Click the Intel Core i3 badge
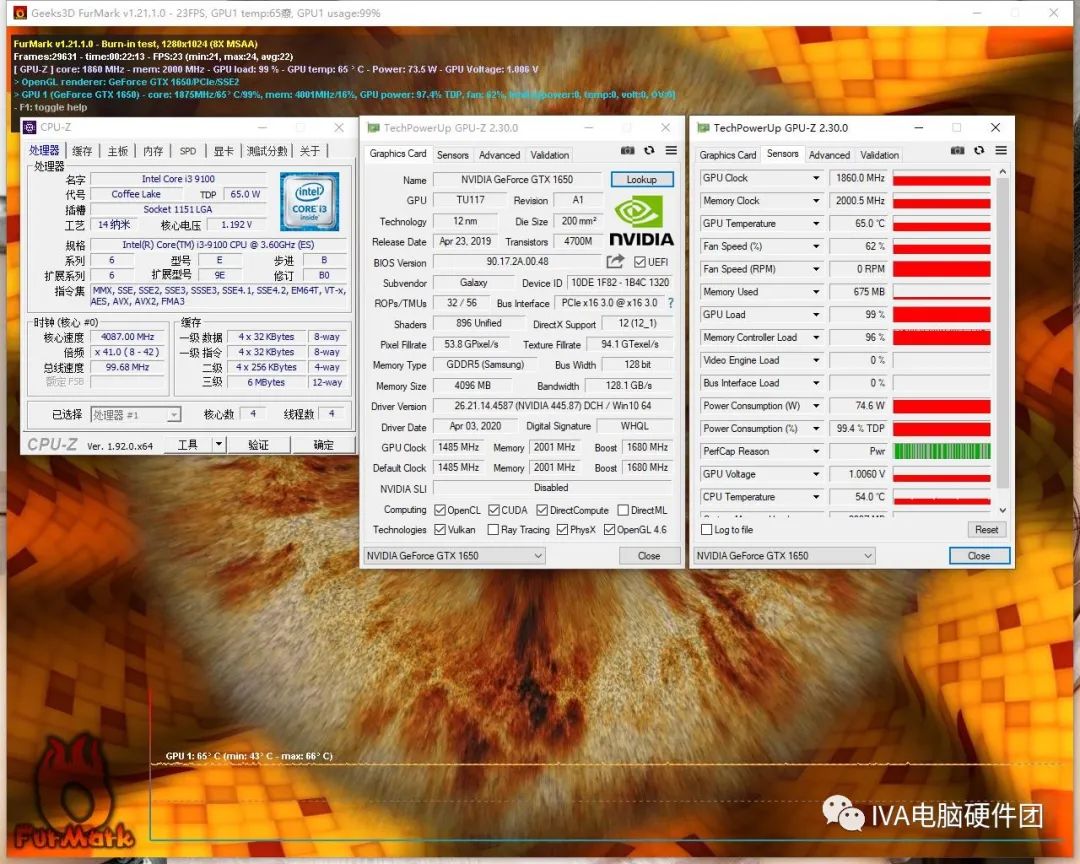Image resolution: width=1080 pixels, height=864 pixels. (x=309, y=201)
